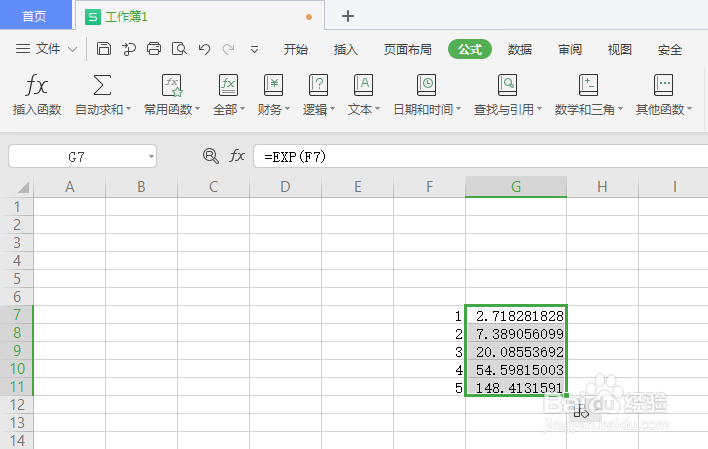Expand the 常用函数 dropdown arrow
The image size is (708, 449).
(197, 109)
